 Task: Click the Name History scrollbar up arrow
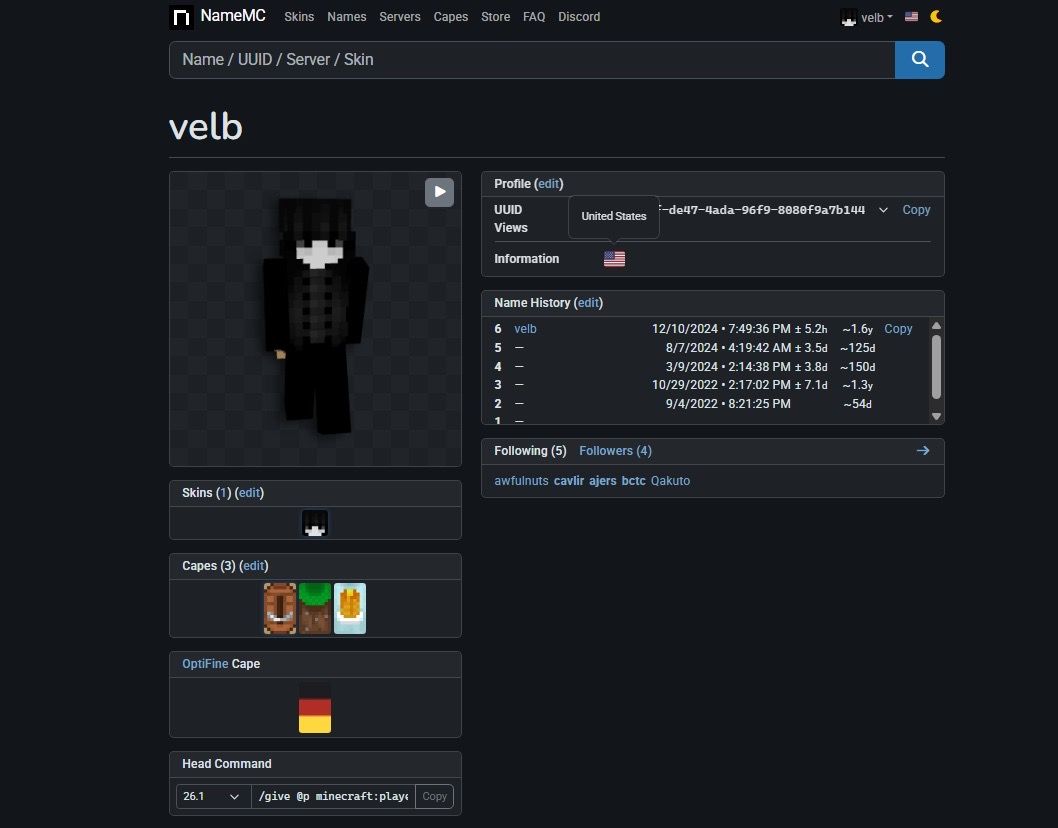(x=936, y=326)
